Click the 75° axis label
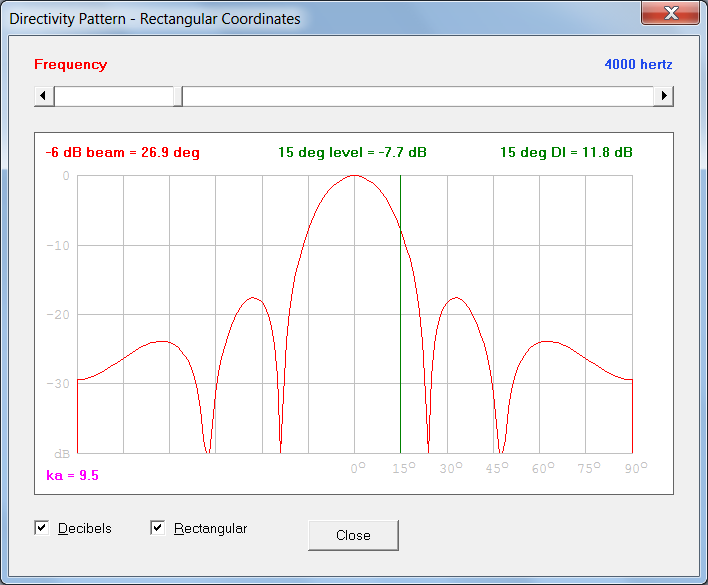The image size is (708, 585). (x=589, y=468)
